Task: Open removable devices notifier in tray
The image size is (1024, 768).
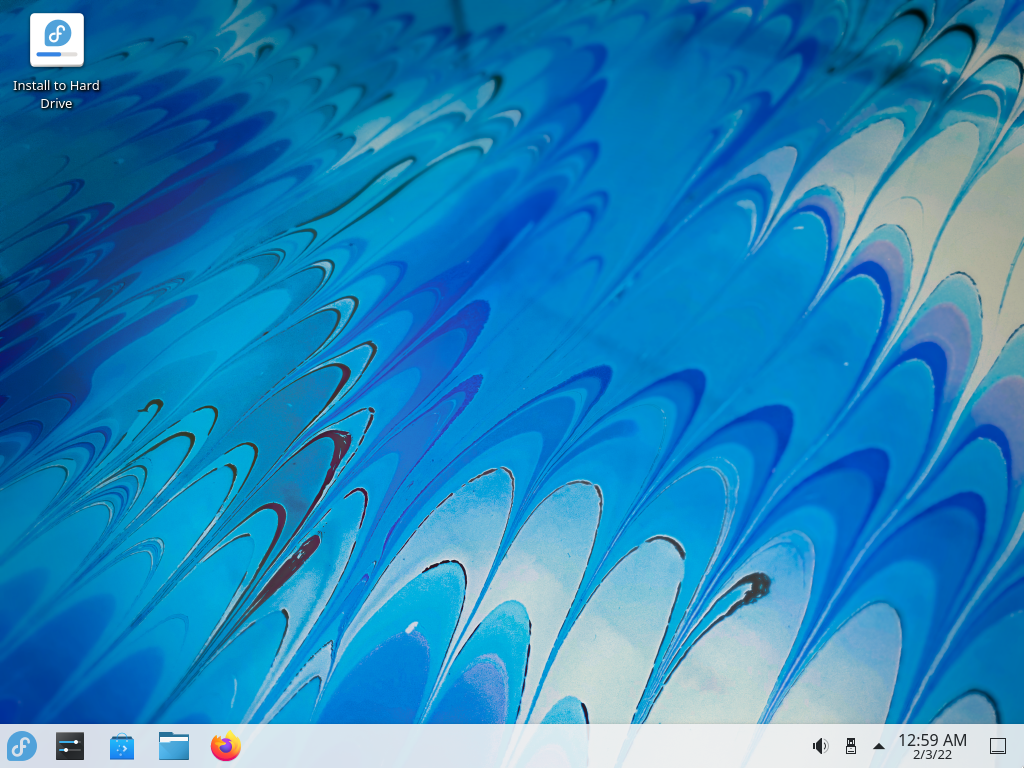Action: tap(850, 746)
